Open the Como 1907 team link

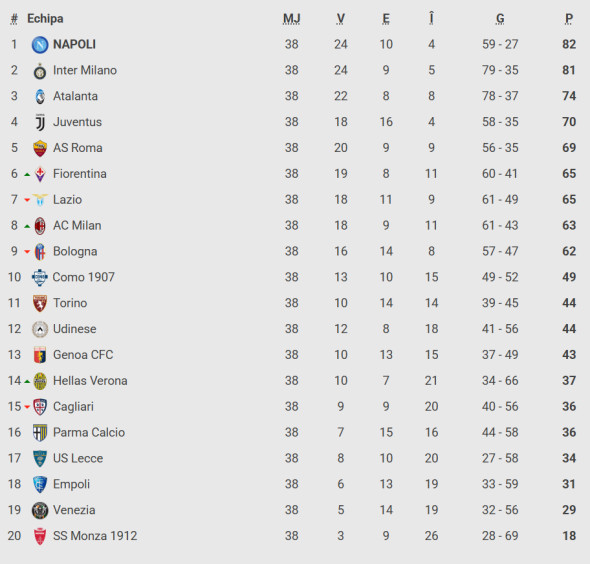point(84,277)
